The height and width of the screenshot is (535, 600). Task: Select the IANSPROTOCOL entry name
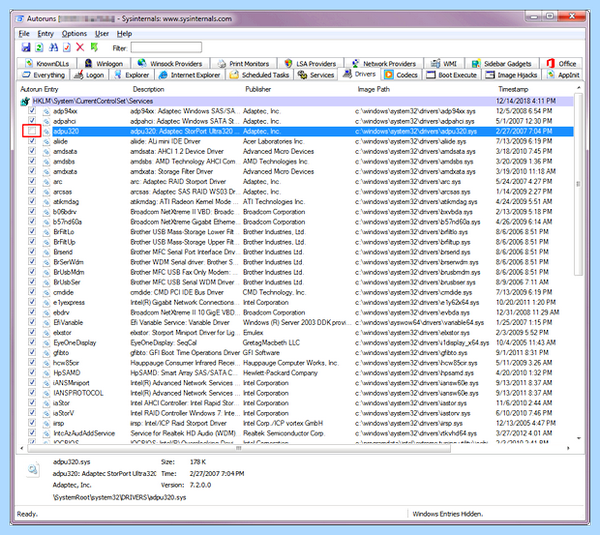tap(78, 393)
